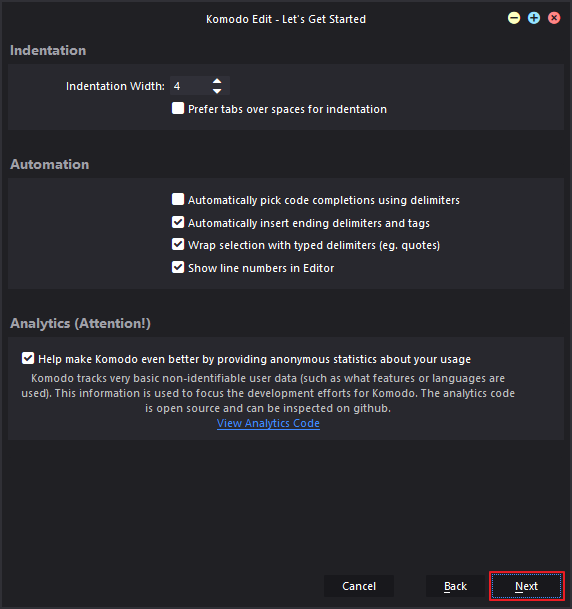Enable prefer tabs over spaces checkbox
572x609 pixels.
[x=178, y=108]
